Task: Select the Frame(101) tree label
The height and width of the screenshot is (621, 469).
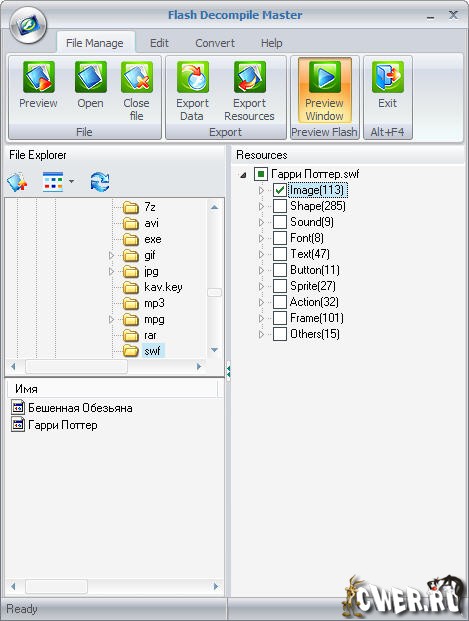Action: pyautogui.click(x=316, y=318)
